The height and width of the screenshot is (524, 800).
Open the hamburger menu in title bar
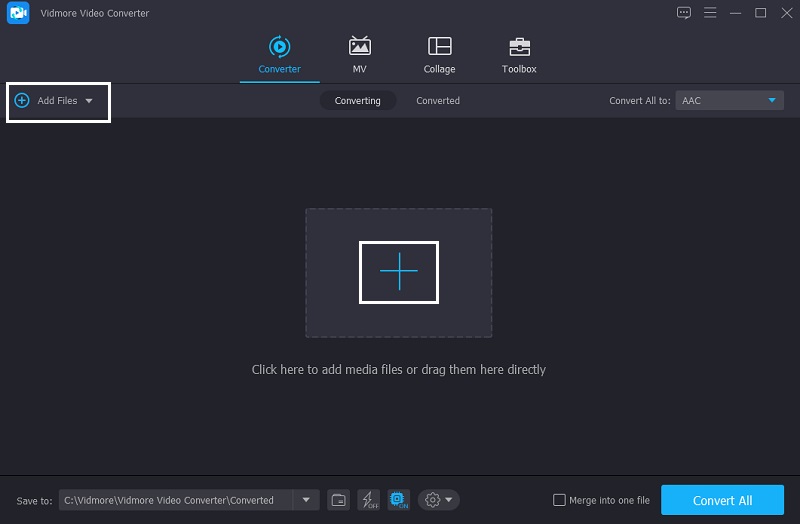(x=710, y=13)
